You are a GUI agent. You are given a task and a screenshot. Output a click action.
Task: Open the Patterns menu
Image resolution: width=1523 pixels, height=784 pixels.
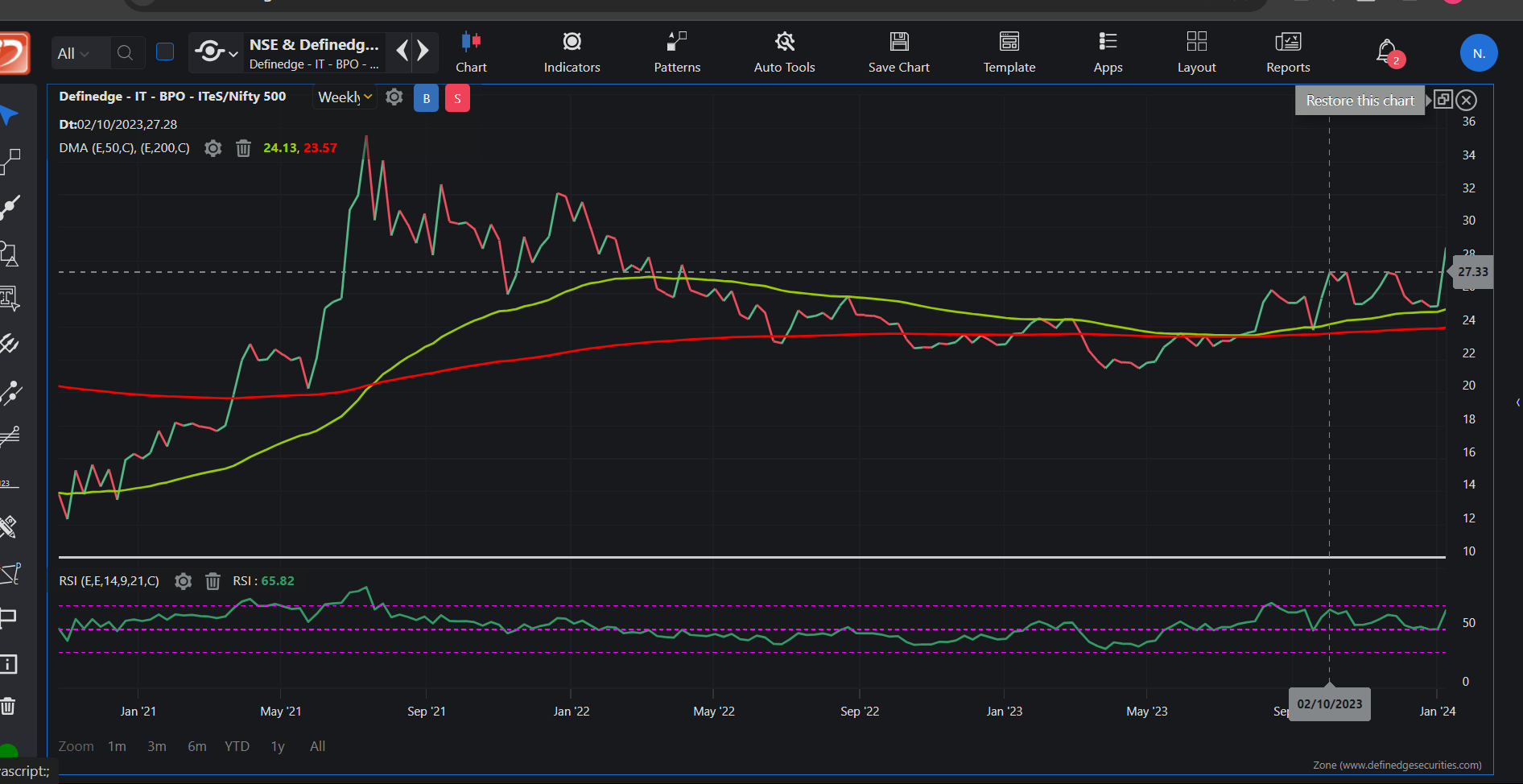click(x=677, y=53)
